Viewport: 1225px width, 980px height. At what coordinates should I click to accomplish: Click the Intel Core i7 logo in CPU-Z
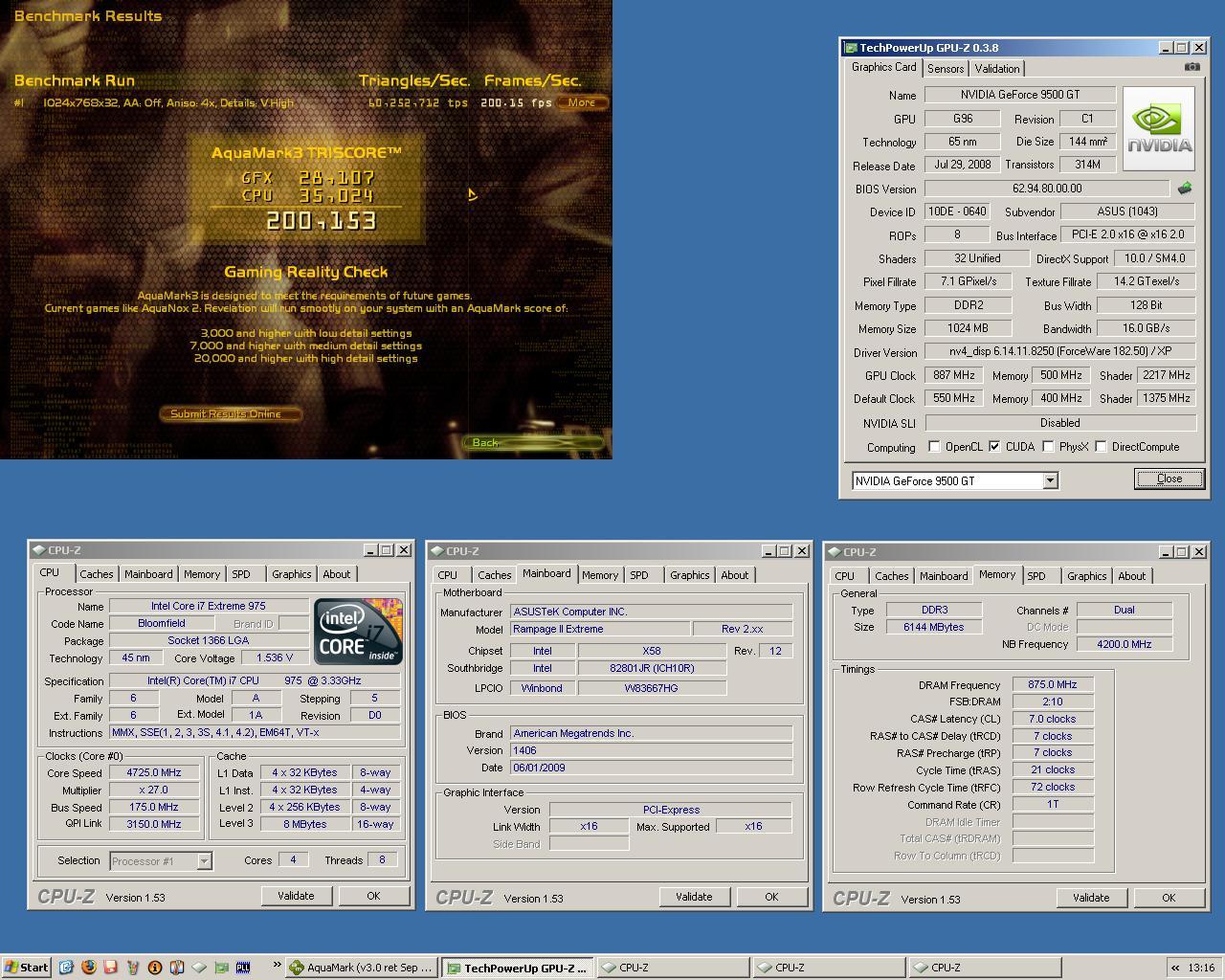pos(358,632)
